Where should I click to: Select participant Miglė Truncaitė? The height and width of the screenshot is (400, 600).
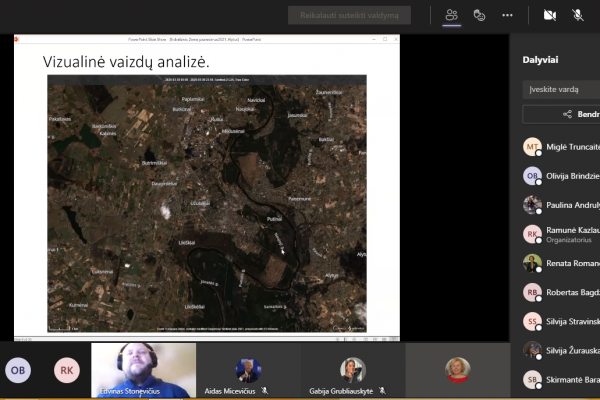pos(561,147)
